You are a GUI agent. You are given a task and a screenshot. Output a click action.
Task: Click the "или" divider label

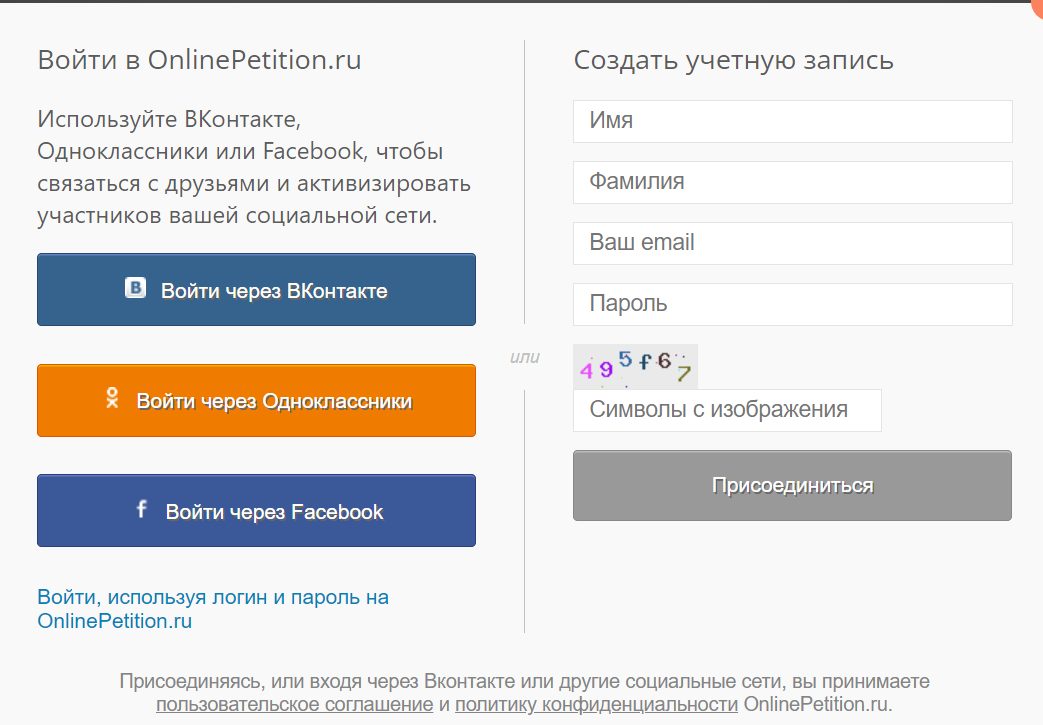click(x=524, y=357)
